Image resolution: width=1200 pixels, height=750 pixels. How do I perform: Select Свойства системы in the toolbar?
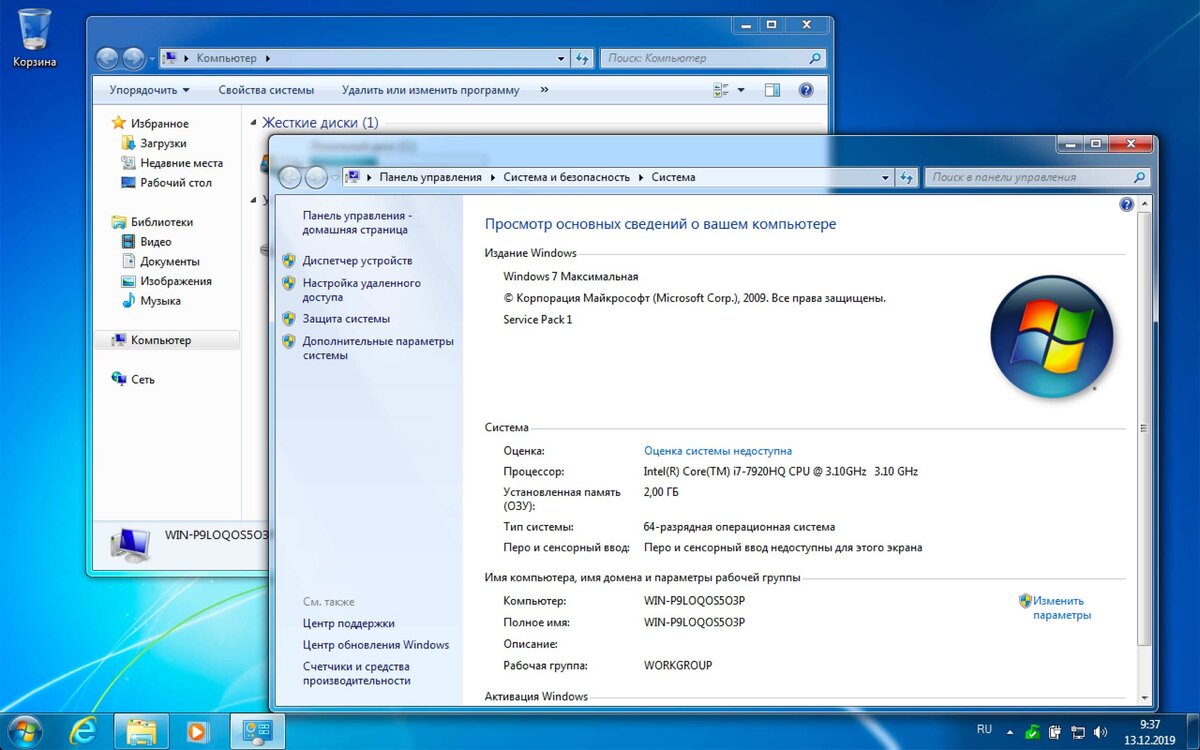(x=265, y=90)
